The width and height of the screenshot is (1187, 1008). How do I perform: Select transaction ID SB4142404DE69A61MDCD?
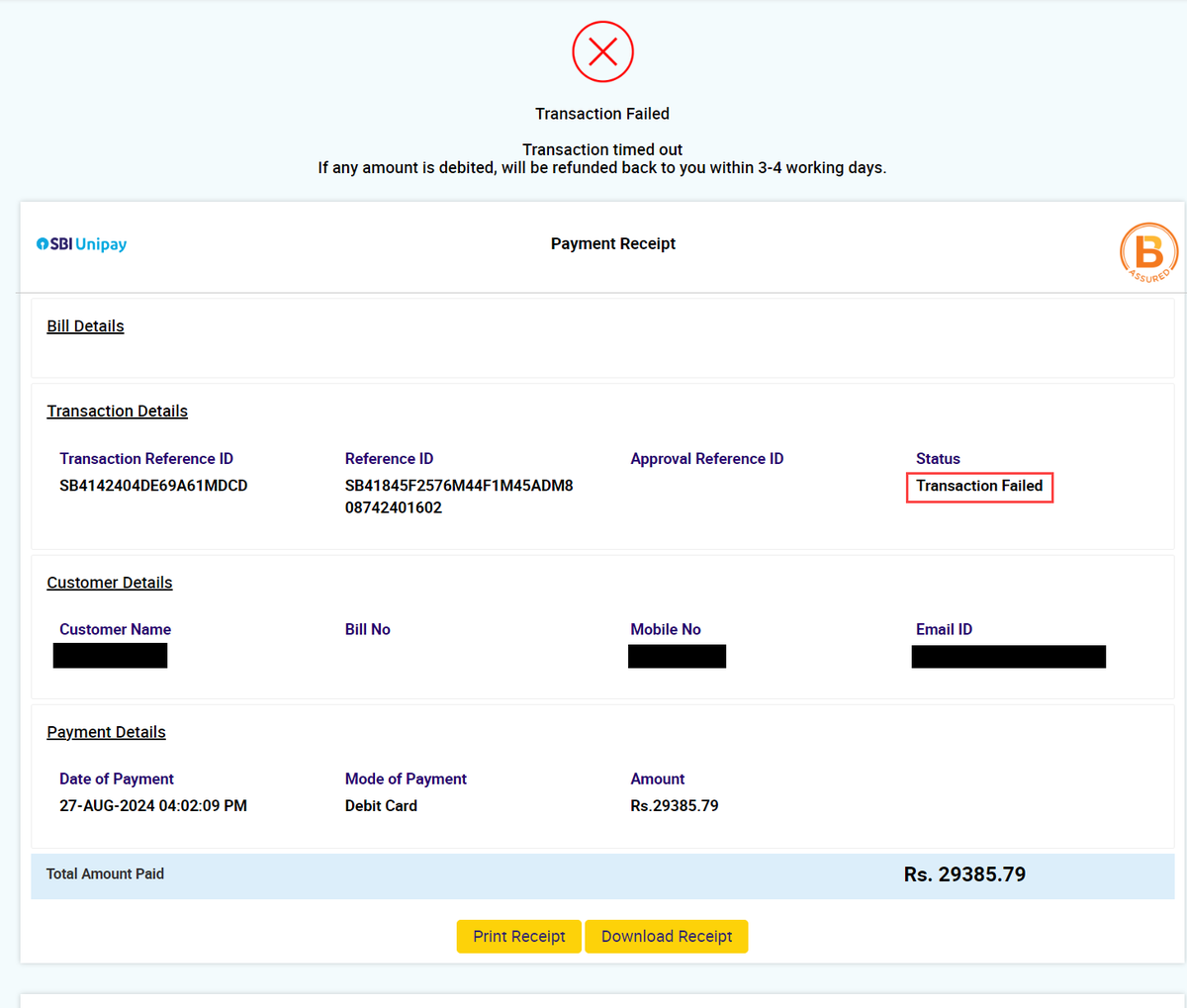(153, 486)
